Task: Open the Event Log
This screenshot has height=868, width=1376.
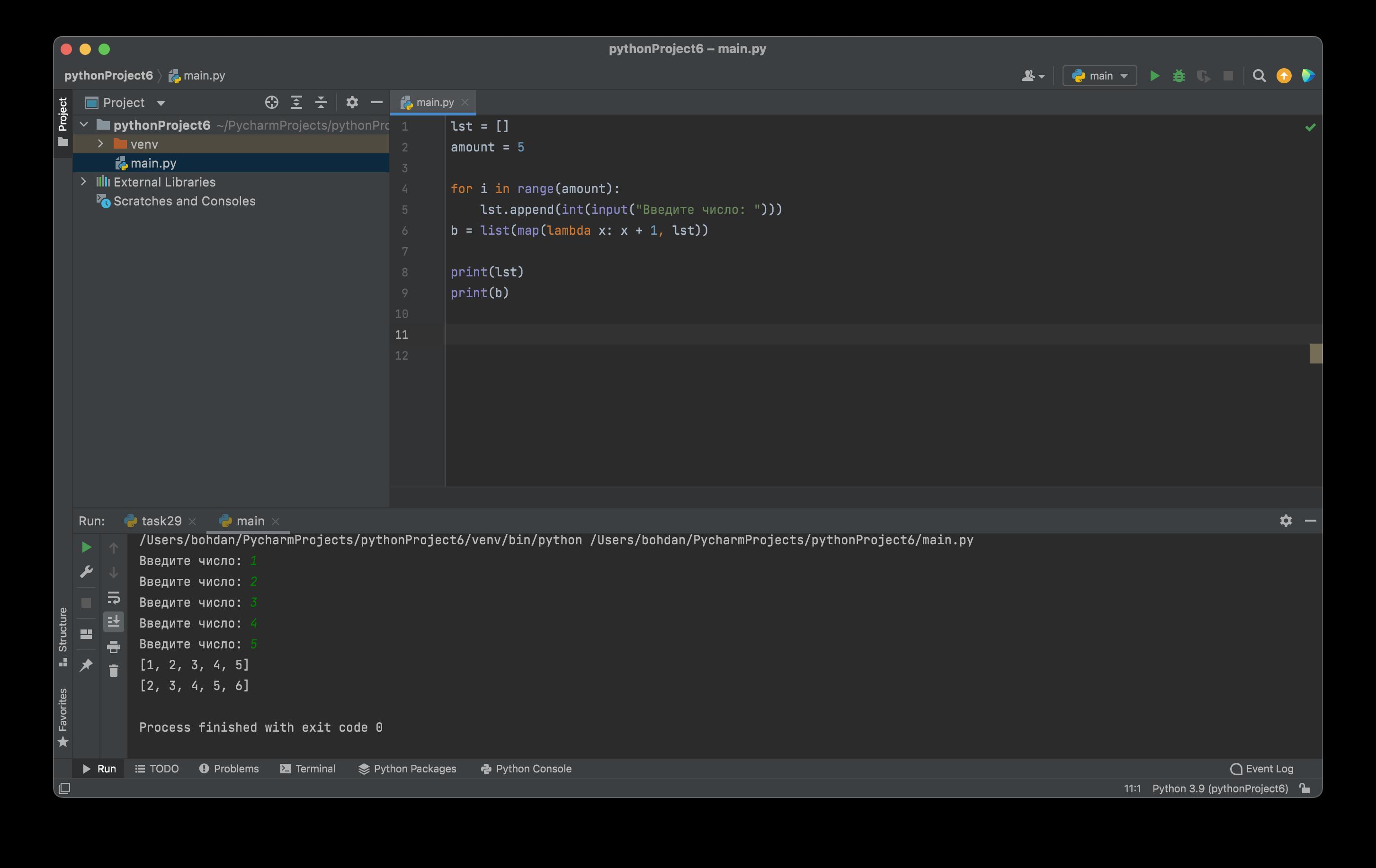Action: coord(1262,769)
